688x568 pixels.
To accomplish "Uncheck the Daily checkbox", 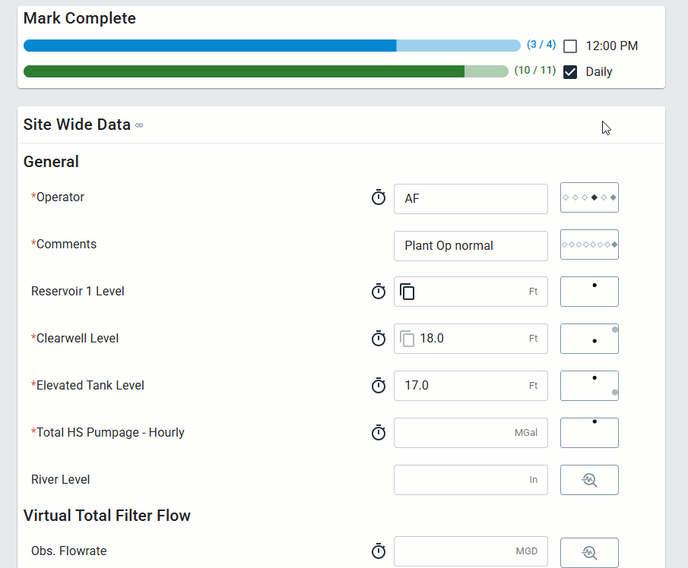I will [x=570, y=72].
